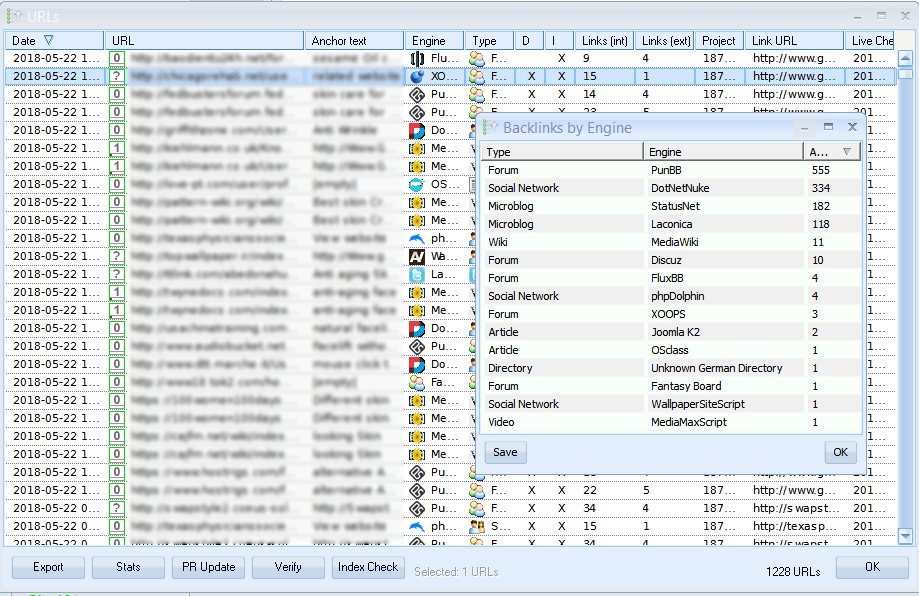Viewport: 919px width, 596px height.
Task: Save the Backlinks by Engine report
Action: click(x=505, y=452)
